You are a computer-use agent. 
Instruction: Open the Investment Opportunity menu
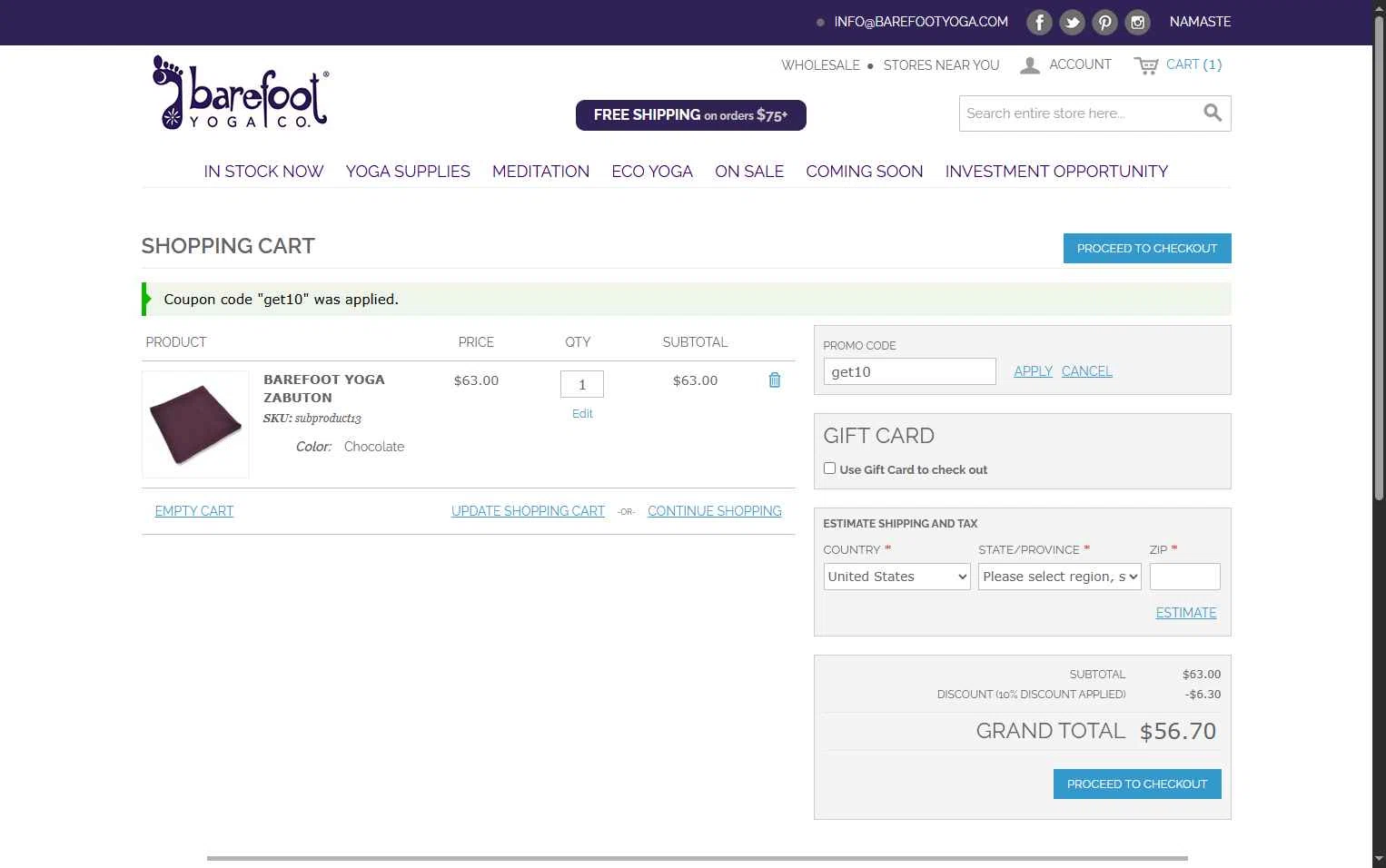click(x=1056, y=172)
